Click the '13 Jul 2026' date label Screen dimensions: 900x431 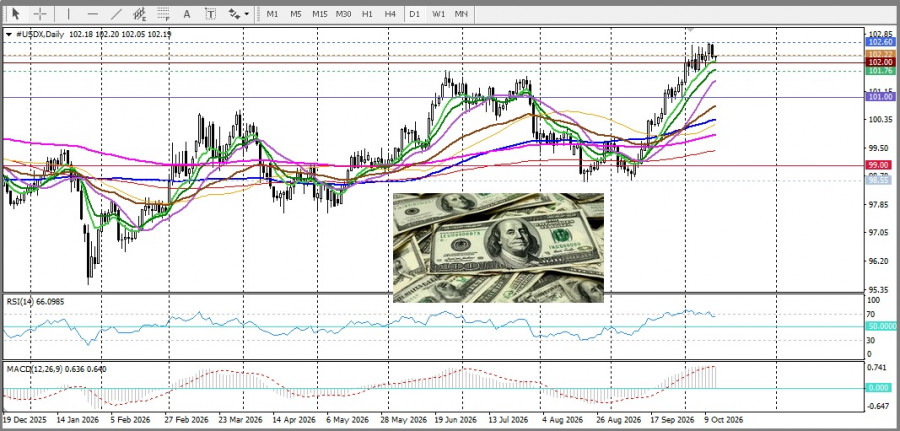tap(509, 419)
